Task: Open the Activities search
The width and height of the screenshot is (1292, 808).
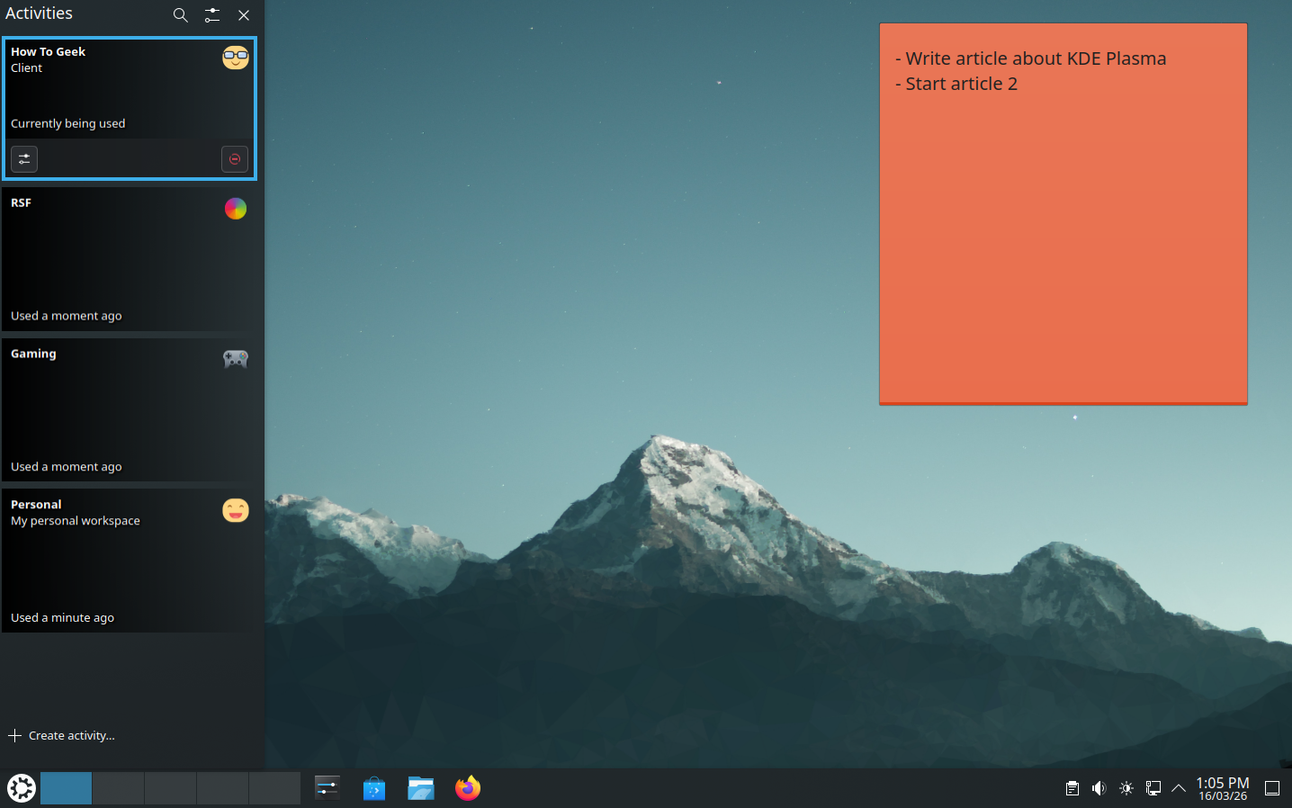Action: (180, 15)
